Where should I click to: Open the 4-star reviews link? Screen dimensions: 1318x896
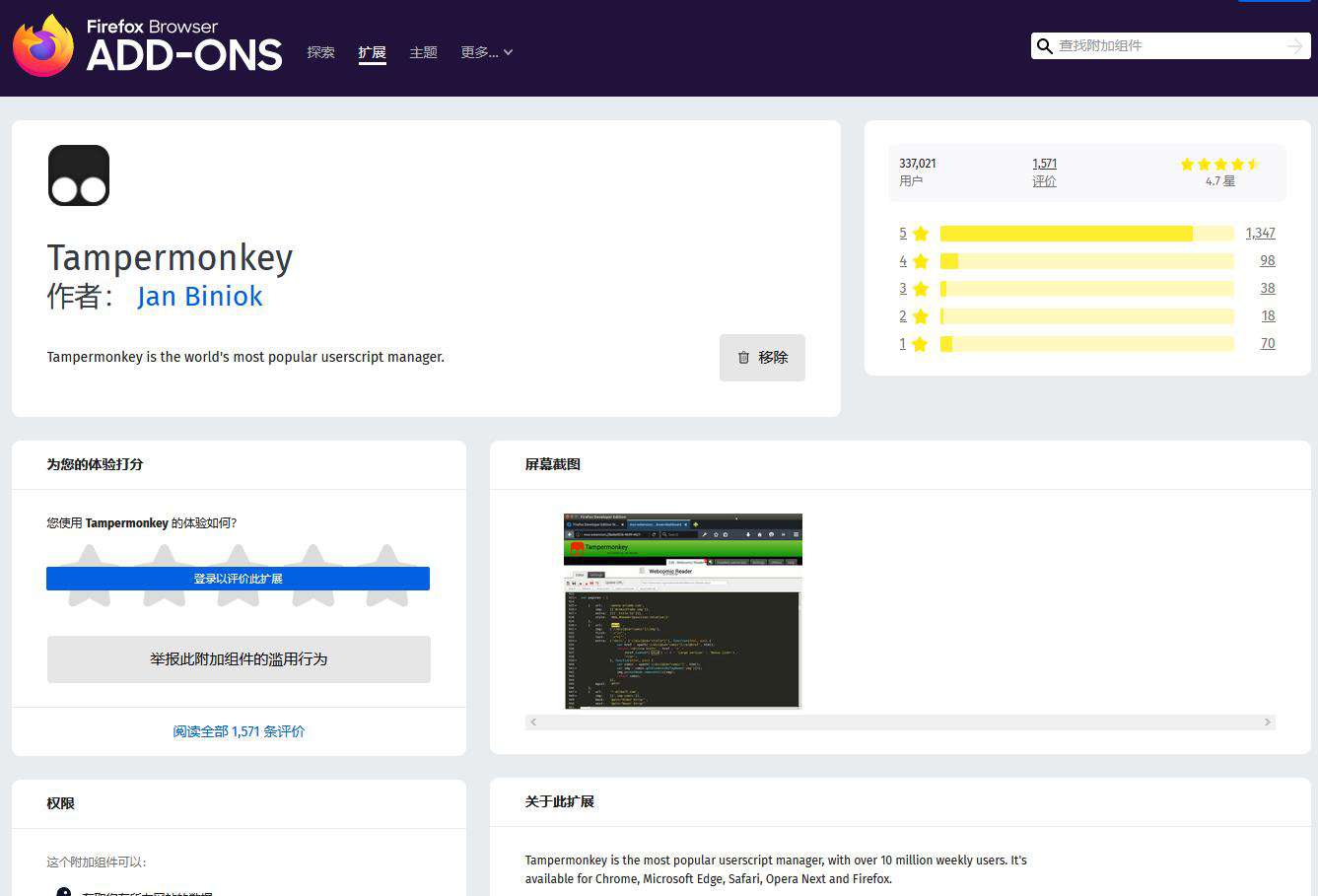[903, 261]
